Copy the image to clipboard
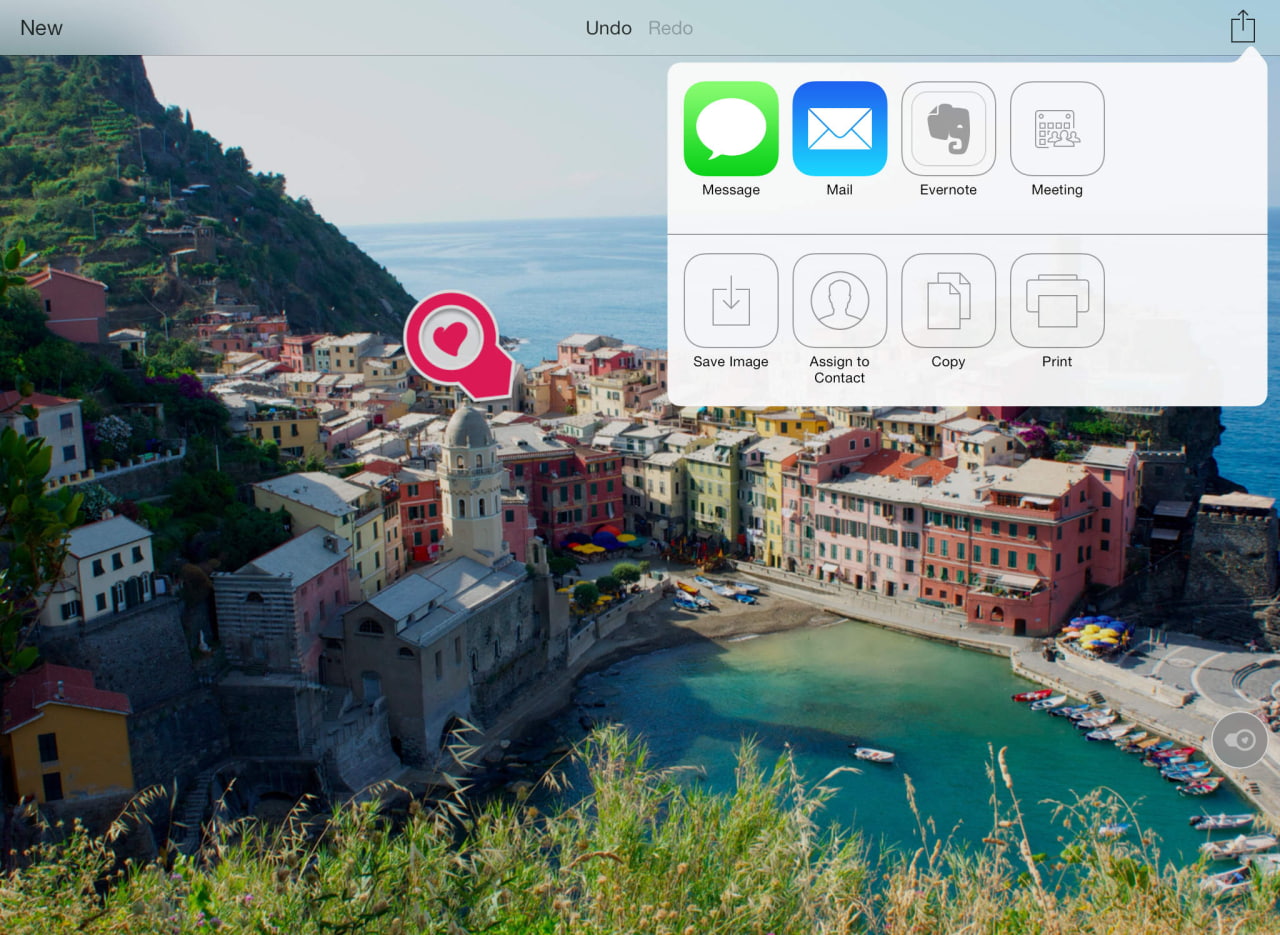The image size is (1280, 935). pyautogui.click(x=948, y=300)
